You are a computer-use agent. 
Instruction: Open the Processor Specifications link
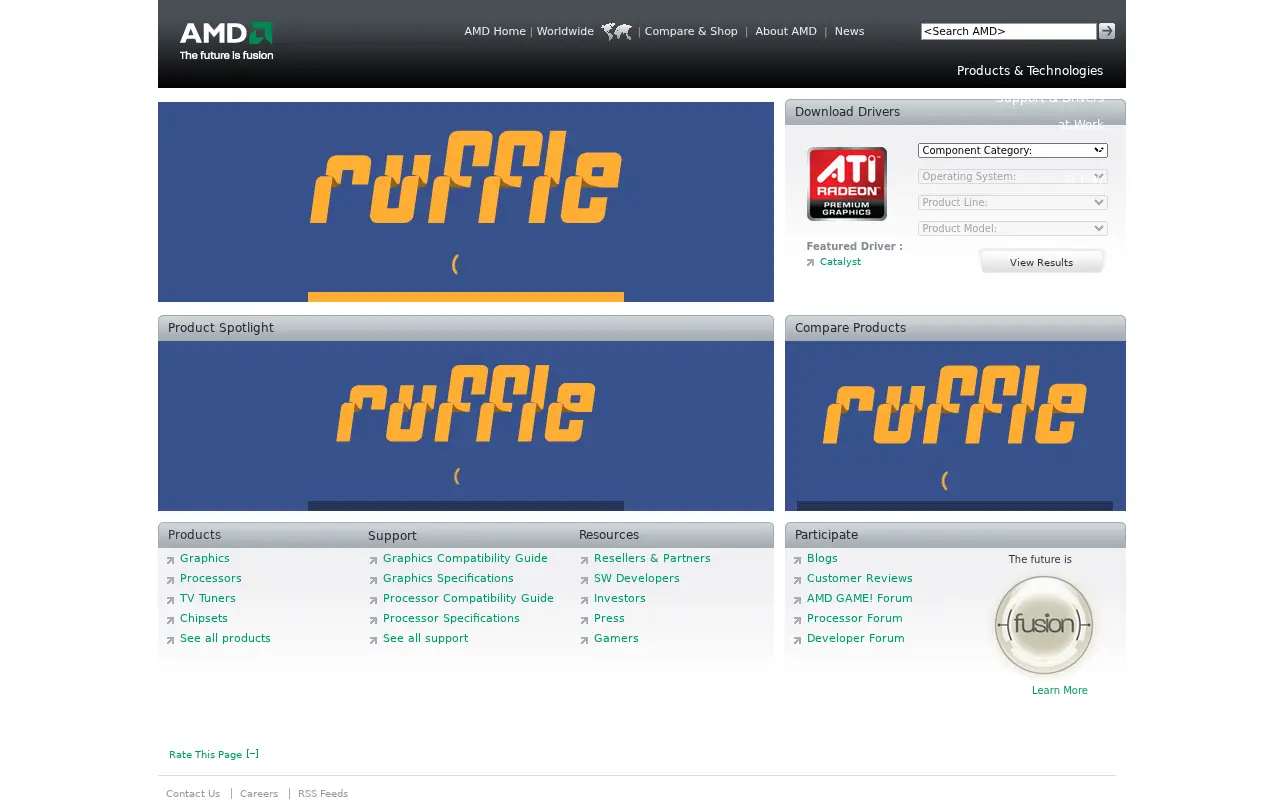coord(451,618)
